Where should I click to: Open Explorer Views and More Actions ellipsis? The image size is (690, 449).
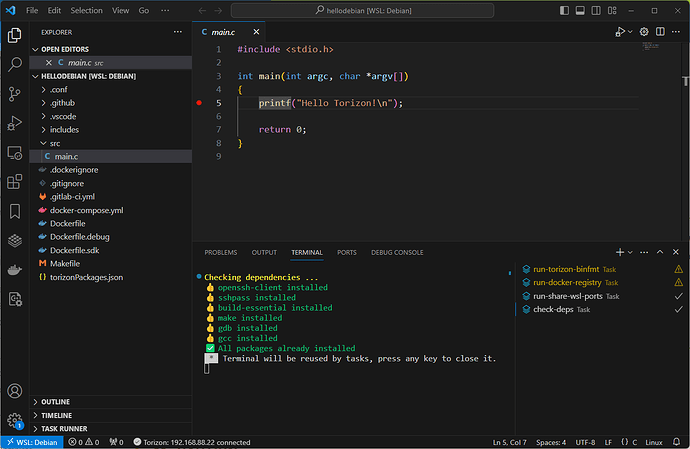click(x=178, y=32)
